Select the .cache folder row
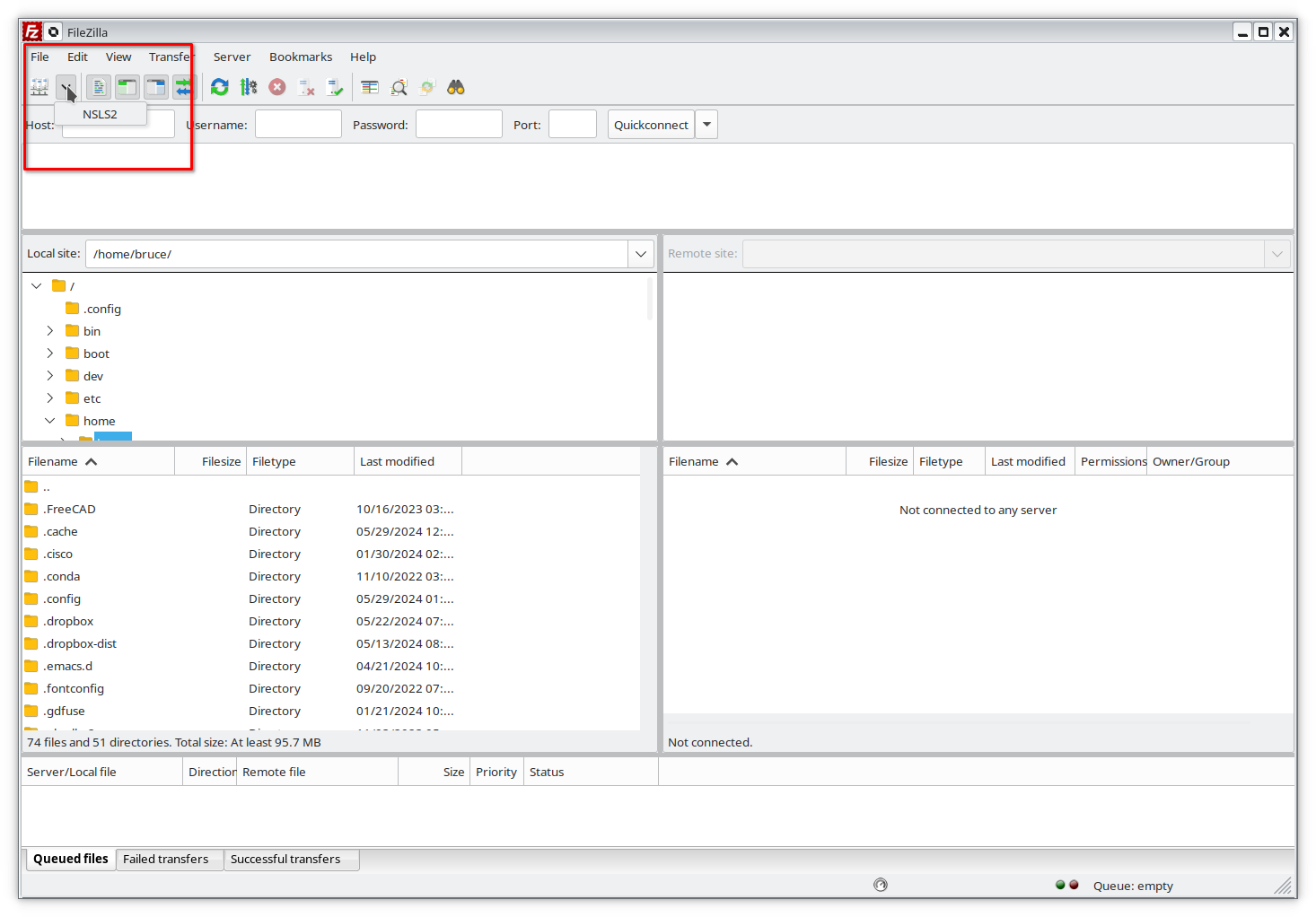Image resolution: width=1316 pixels, height=917 pixels. (331, 531)
